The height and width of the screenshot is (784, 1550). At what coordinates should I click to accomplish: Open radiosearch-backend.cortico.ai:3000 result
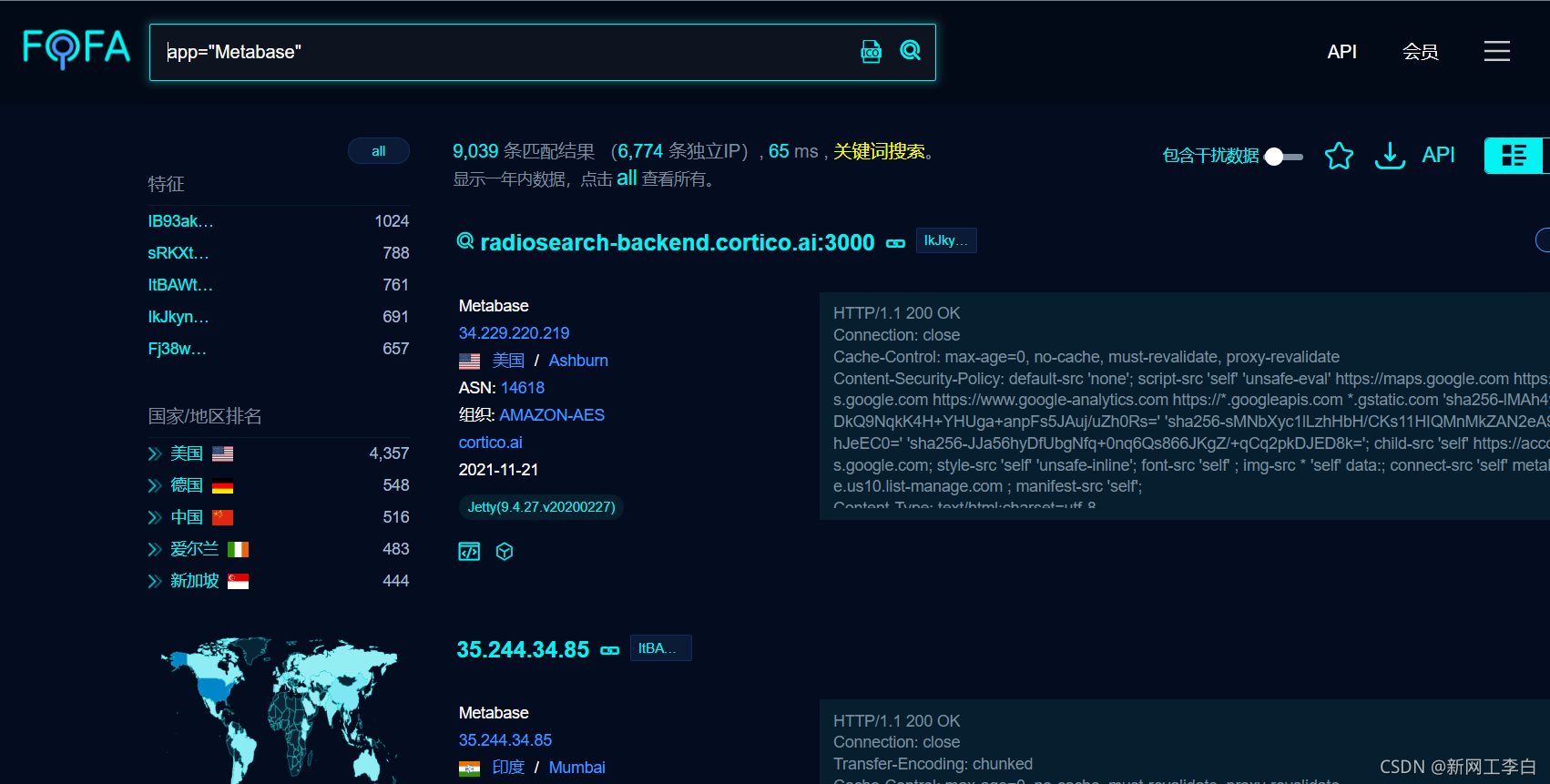[x=678, y=242]
